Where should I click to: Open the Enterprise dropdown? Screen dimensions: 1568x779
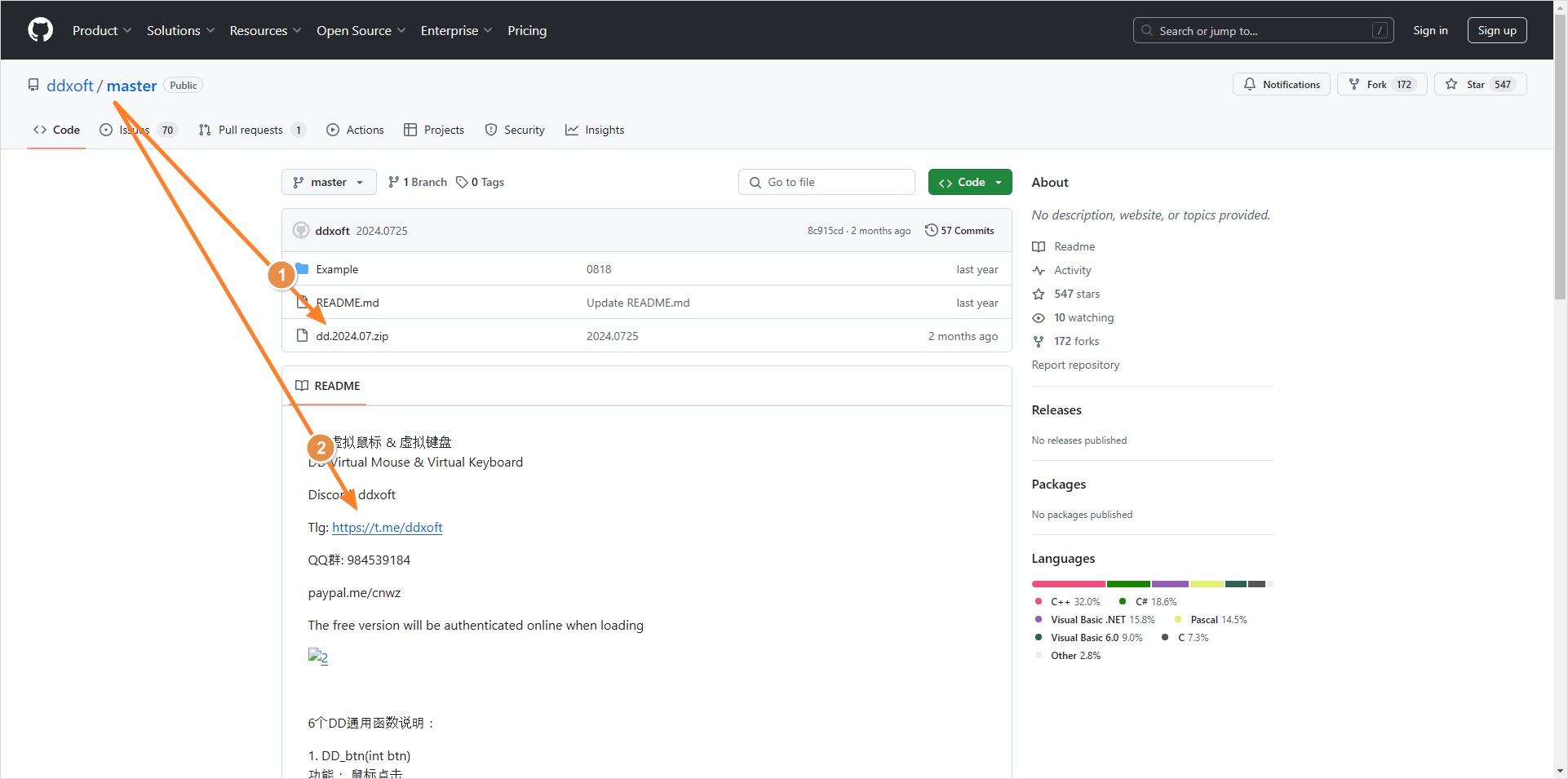(457, 30)
